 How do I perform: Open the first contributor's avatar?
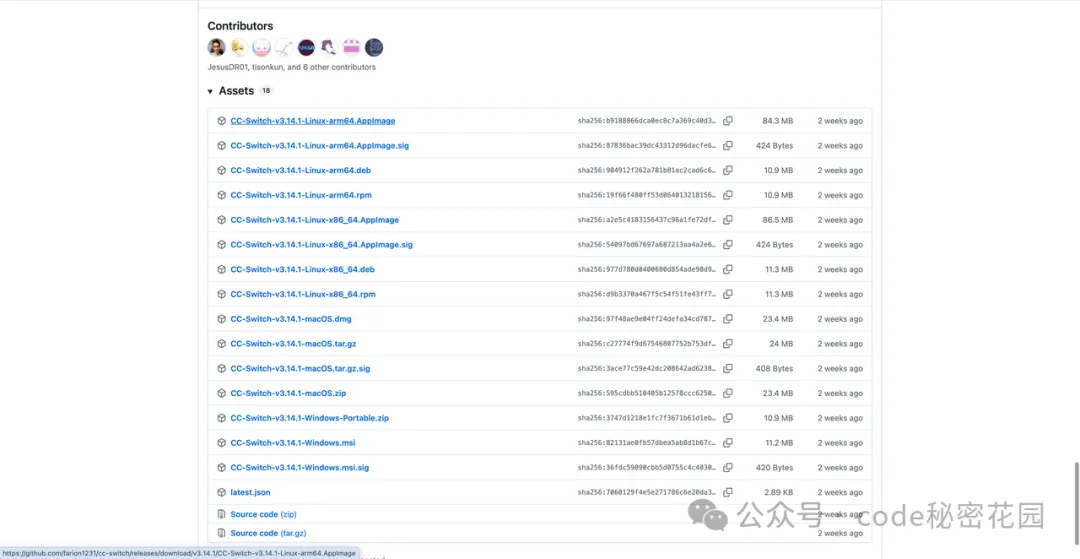[216, 48]
